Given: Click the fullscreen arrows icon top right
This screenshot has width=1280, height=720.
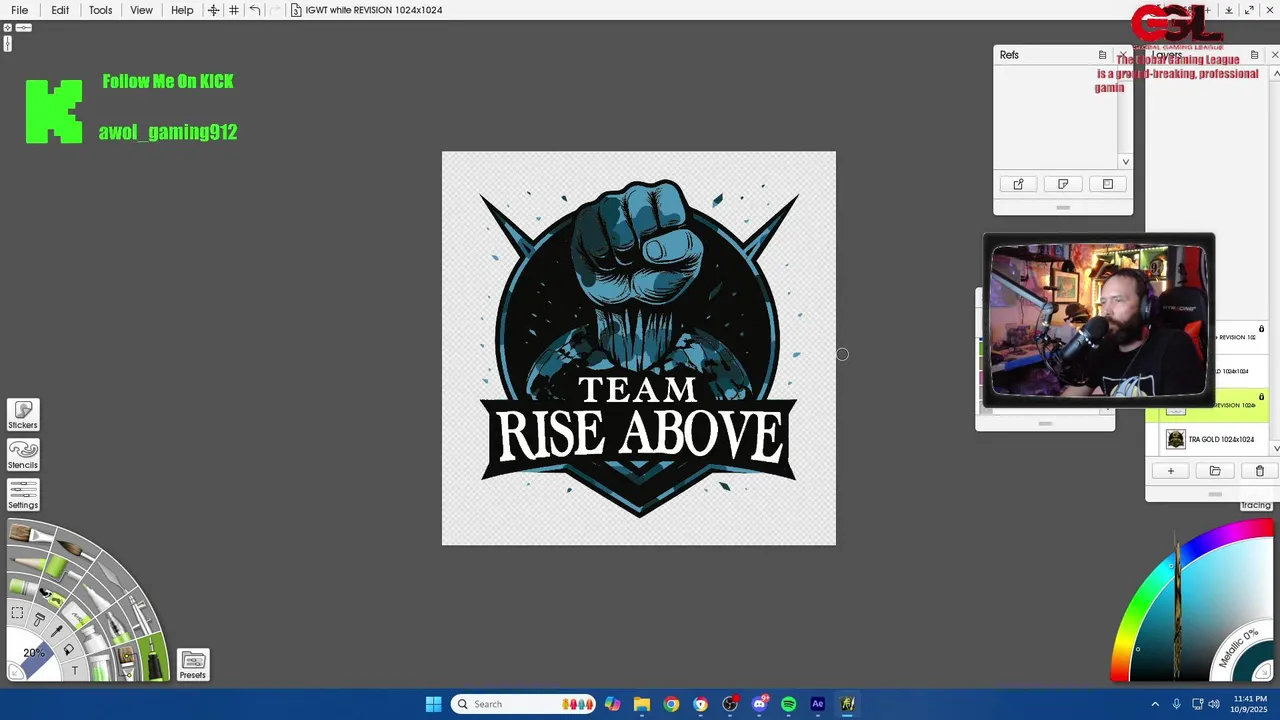Looking at the screenshot, I should [x=1249, y=10].
